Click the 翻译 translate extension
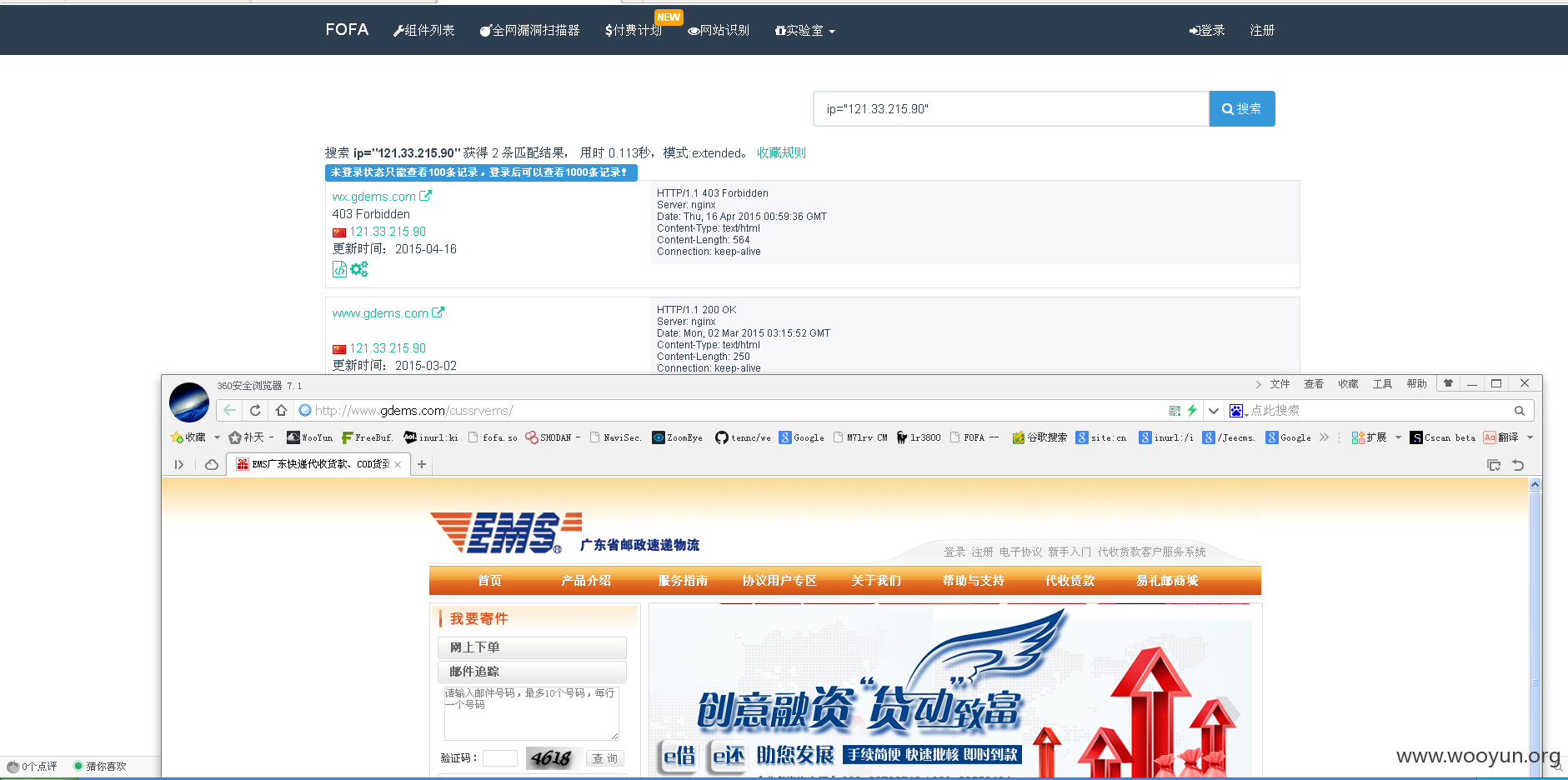This screenshot has width=1568, height=780. (1500, 437)
